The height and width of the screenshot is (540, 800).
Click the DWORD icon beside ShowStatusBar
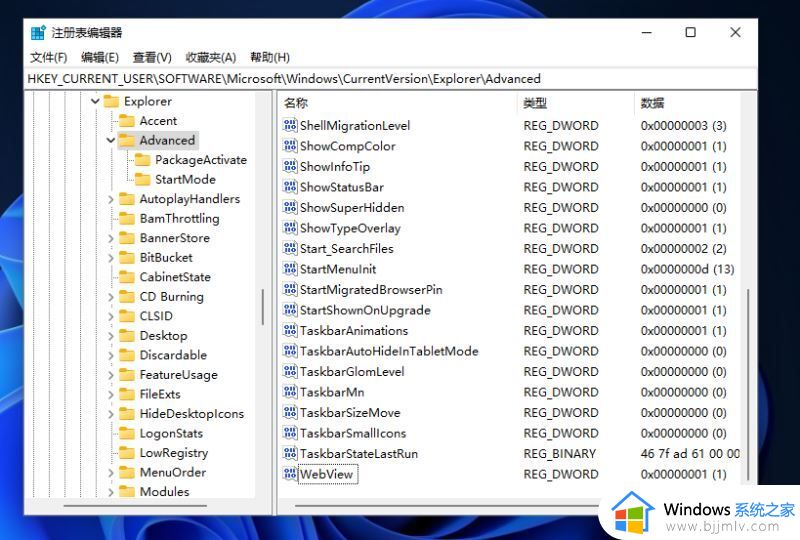290,187
